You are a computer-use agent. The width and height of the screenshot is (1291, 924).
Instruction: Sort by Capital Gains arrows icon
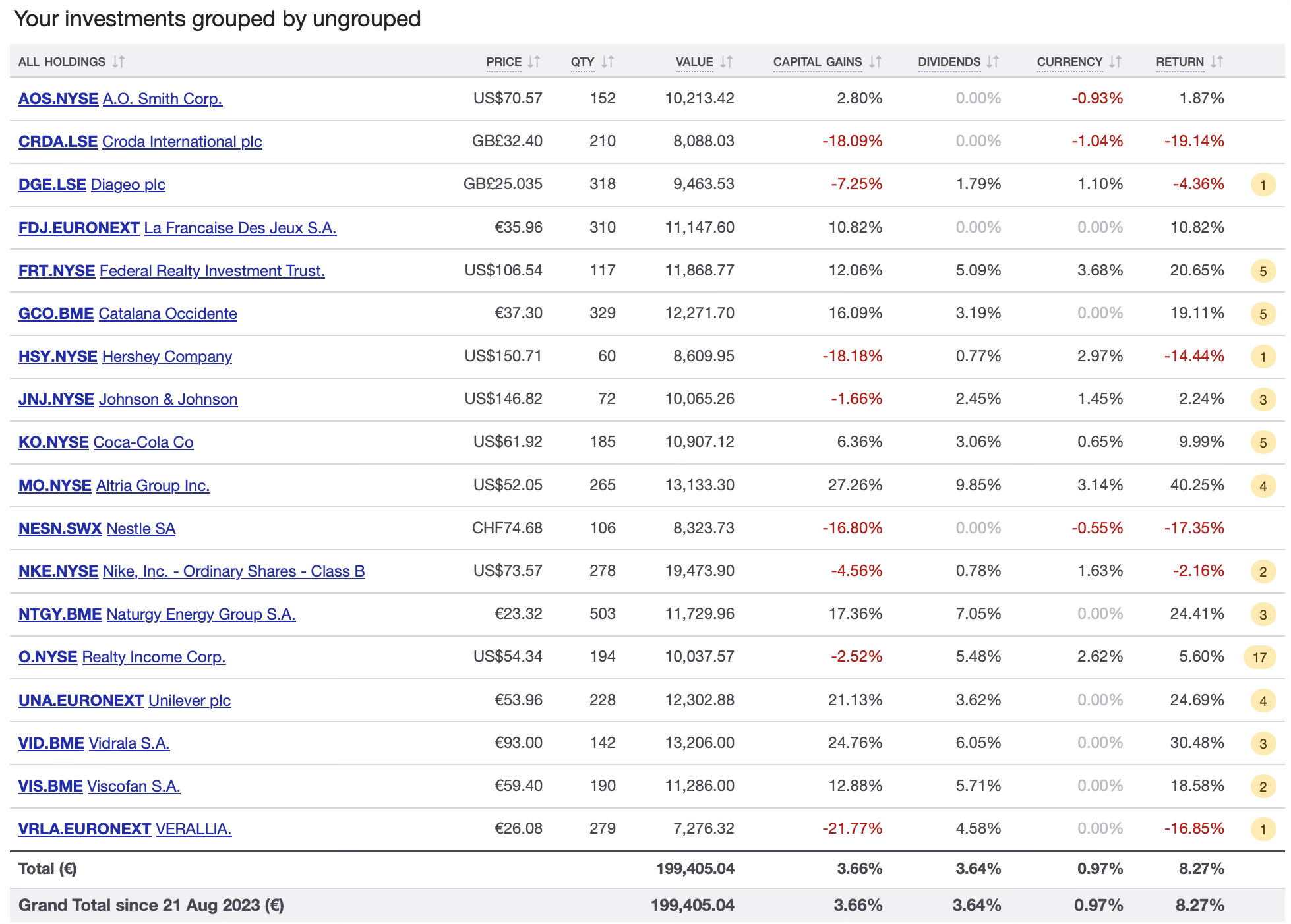click(875, 61)
